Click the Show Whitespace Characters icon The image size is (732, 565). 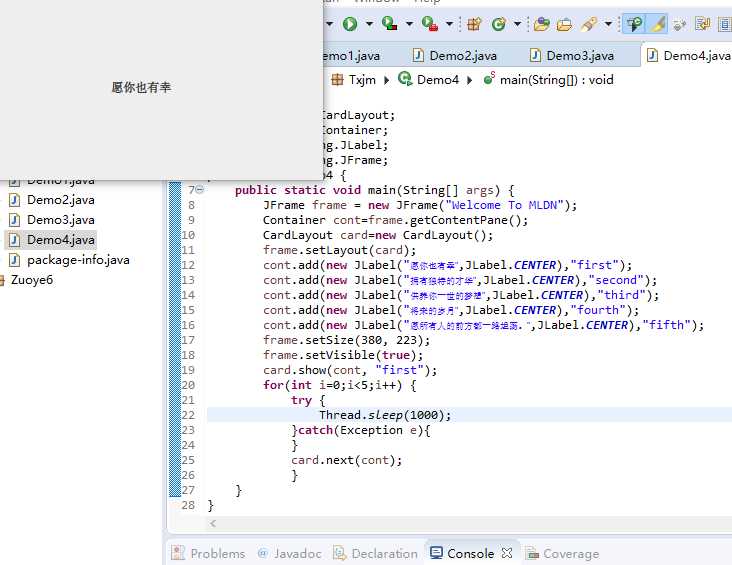coord(680,24)
